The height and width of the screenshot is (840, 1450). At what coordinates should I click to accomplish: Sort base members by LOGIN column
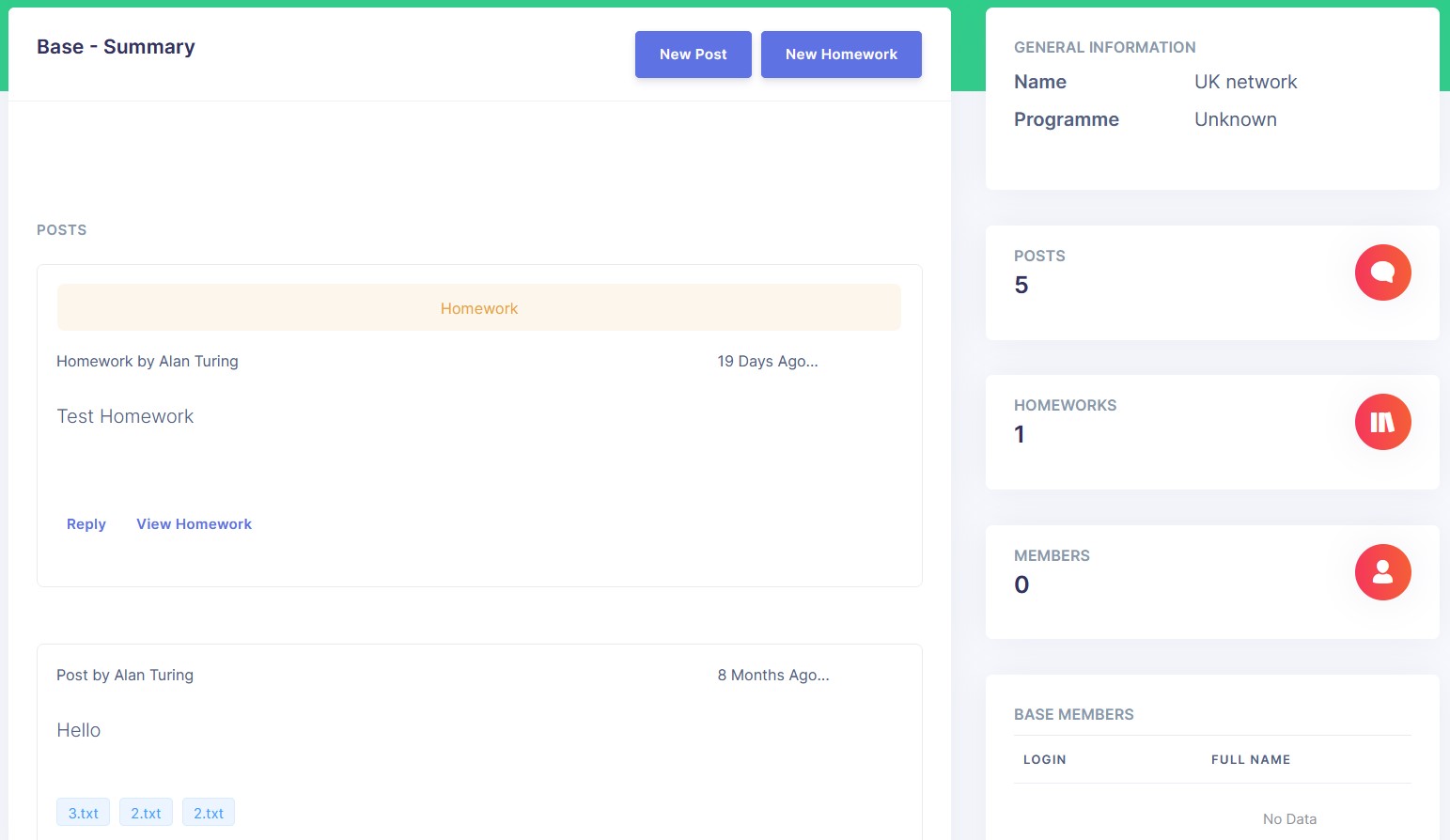(x=1045, y=759)
